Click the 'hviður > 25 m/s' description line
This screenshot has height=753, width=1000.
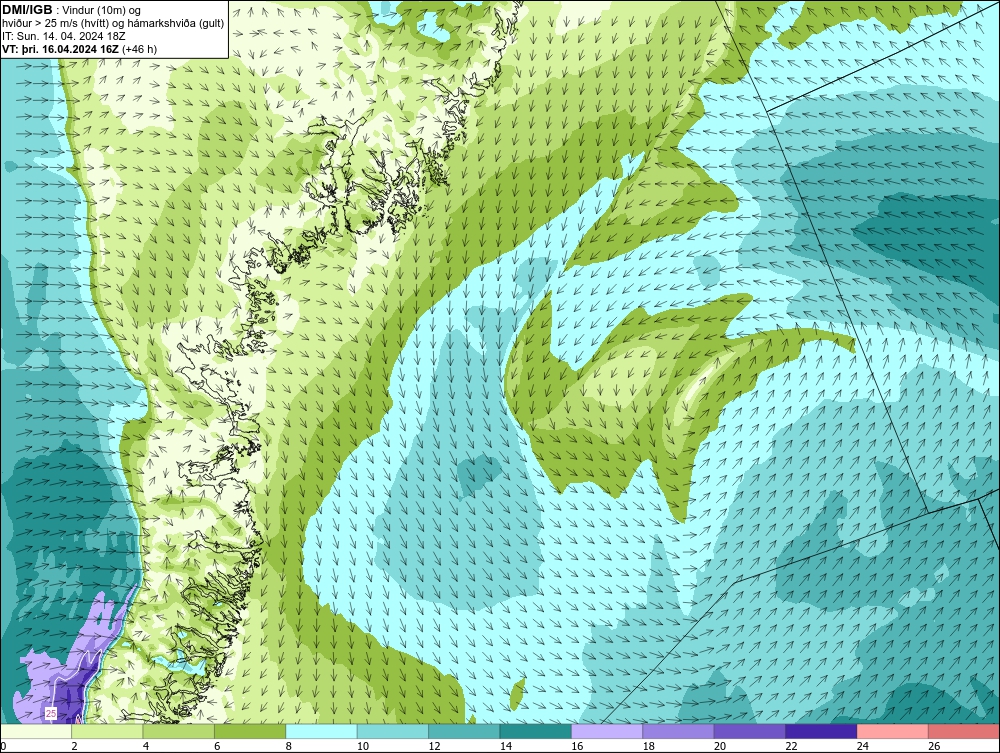click(x=112, y=23)
